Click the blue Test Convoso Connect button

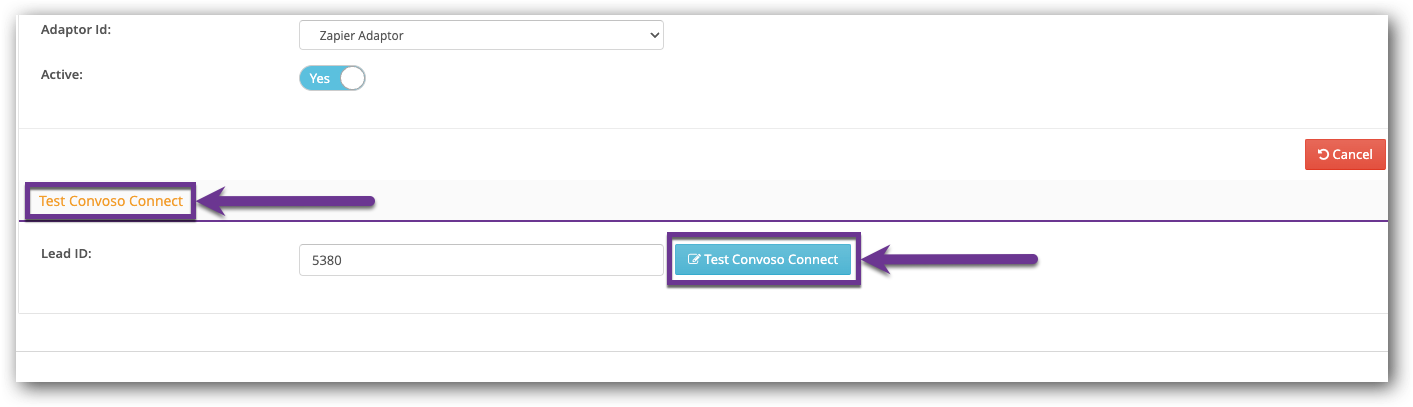pos(763,260)
